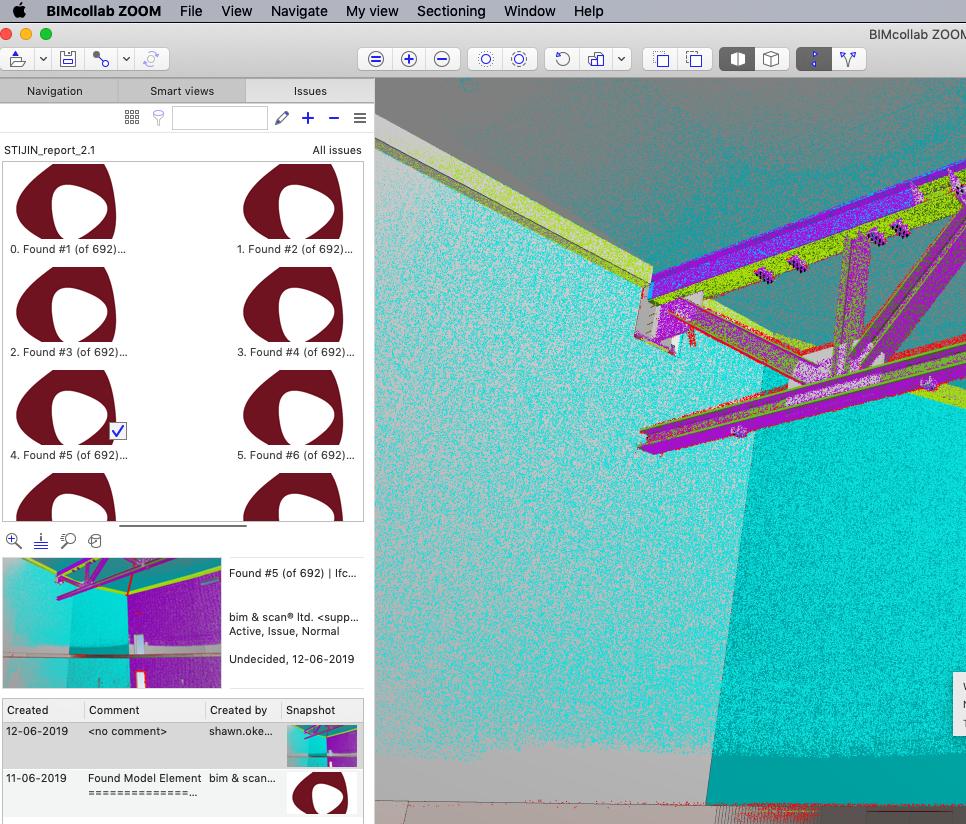
Task: Open the Apple menu
Action: [x=20, y=11]
